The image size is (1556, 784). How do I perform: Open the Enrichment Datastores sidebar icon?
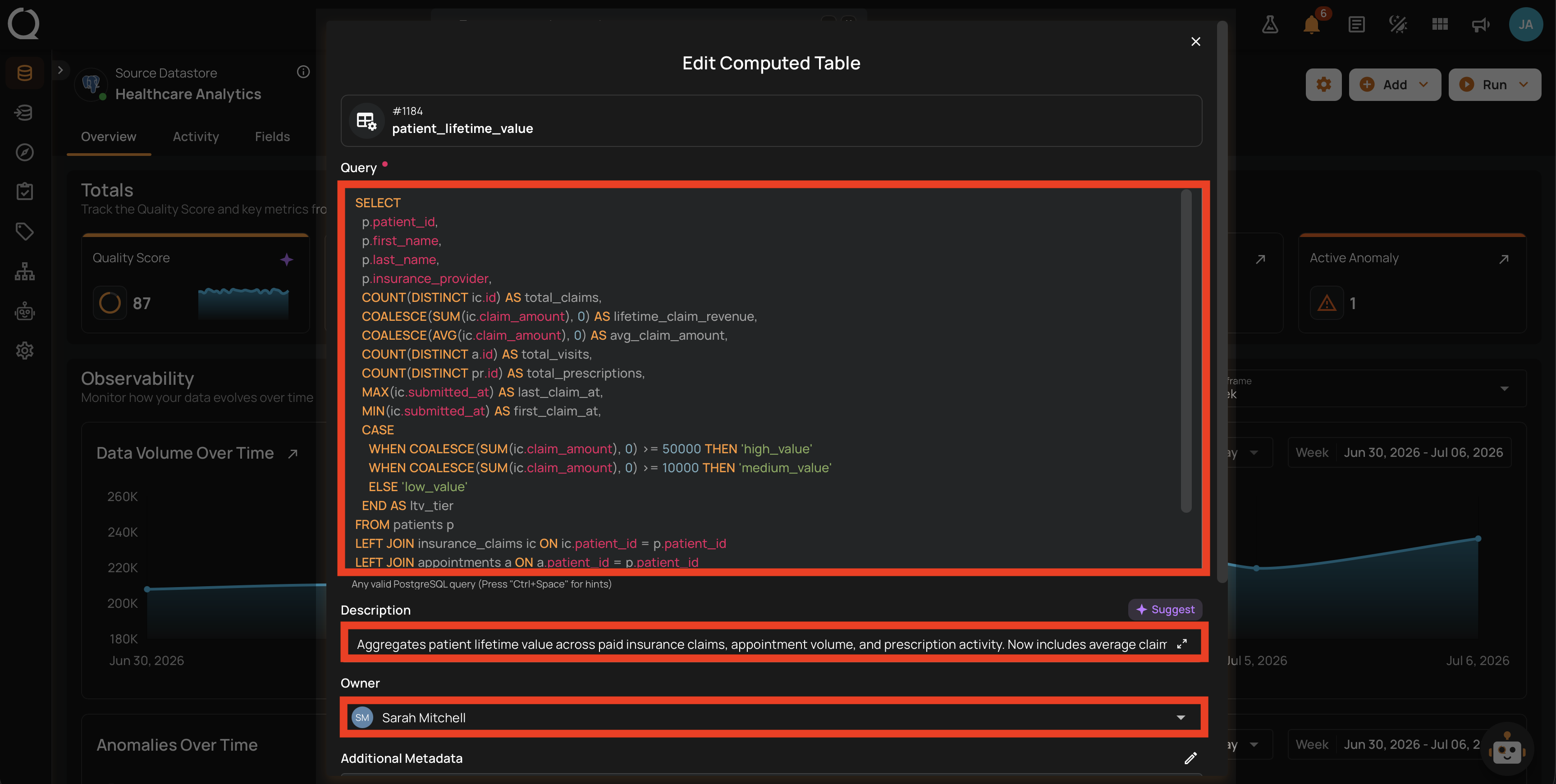coord(24,112)
